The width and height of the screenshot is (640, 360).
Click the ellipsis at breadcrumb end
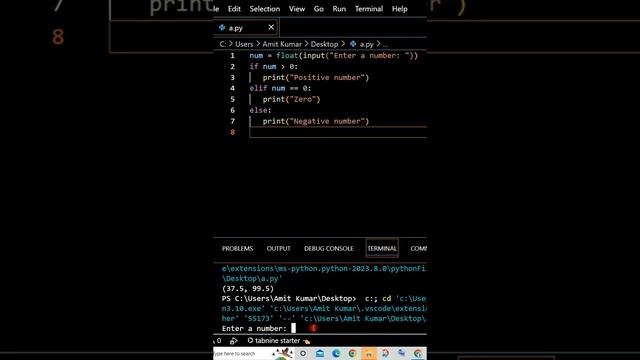385,44
